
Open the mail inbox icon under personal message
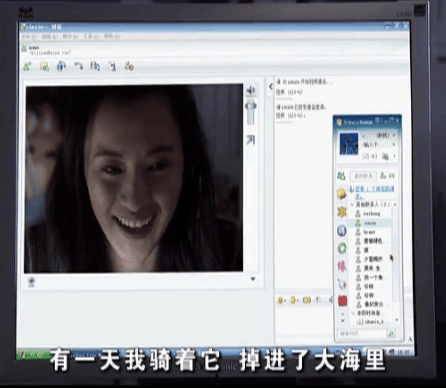click(369, 156)
